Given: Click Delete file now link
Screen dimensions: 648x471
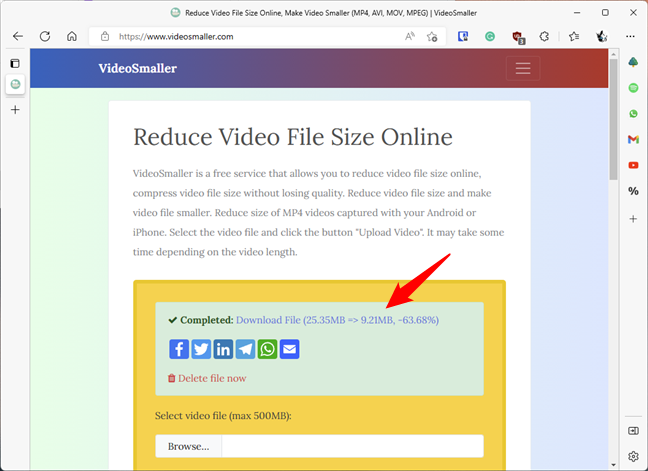Looking at the screenshot, I should click(207, 378).
